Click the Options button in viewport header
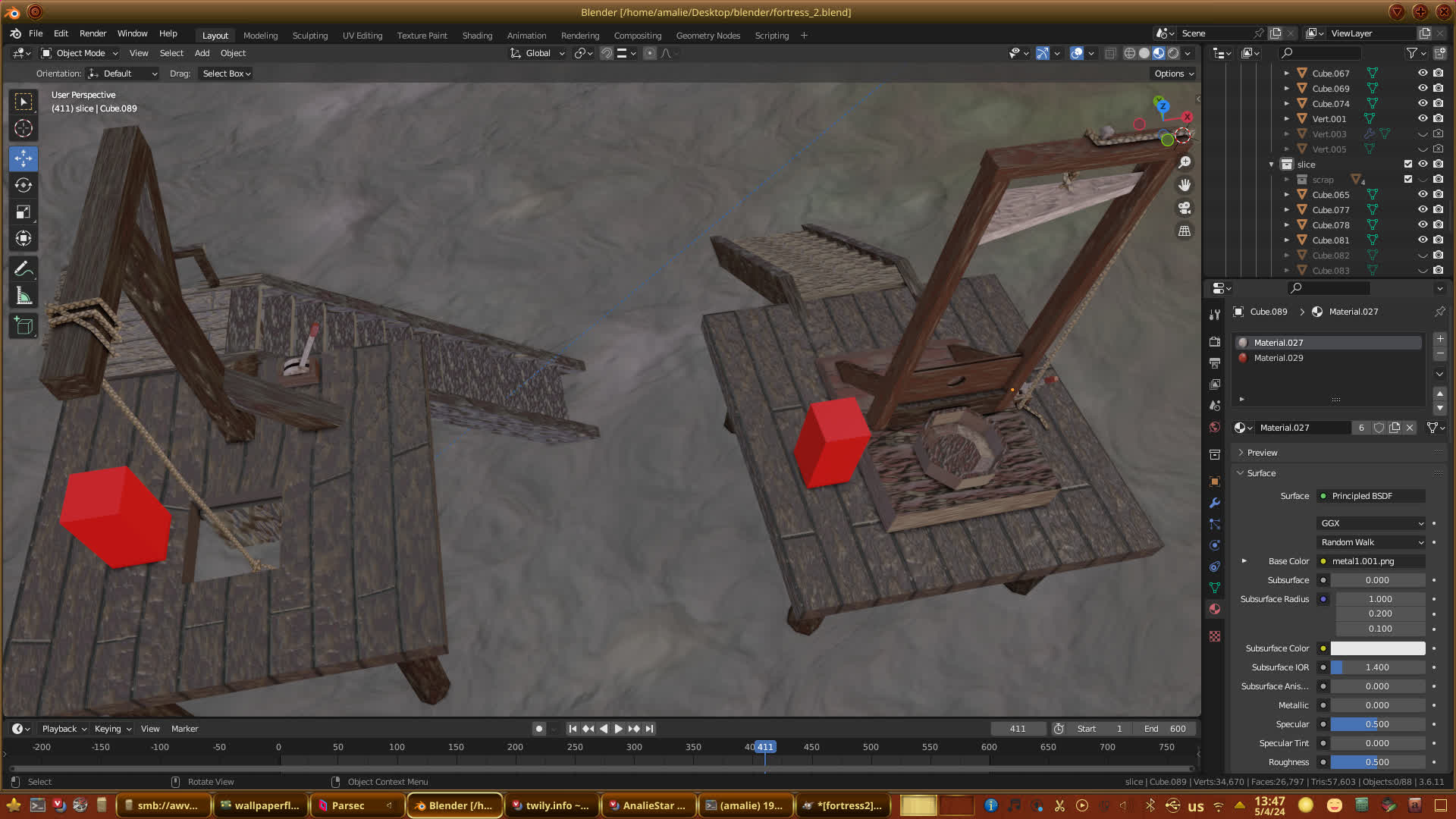This screenshot has height=819, width=1456. click(x=1174, y=74)
